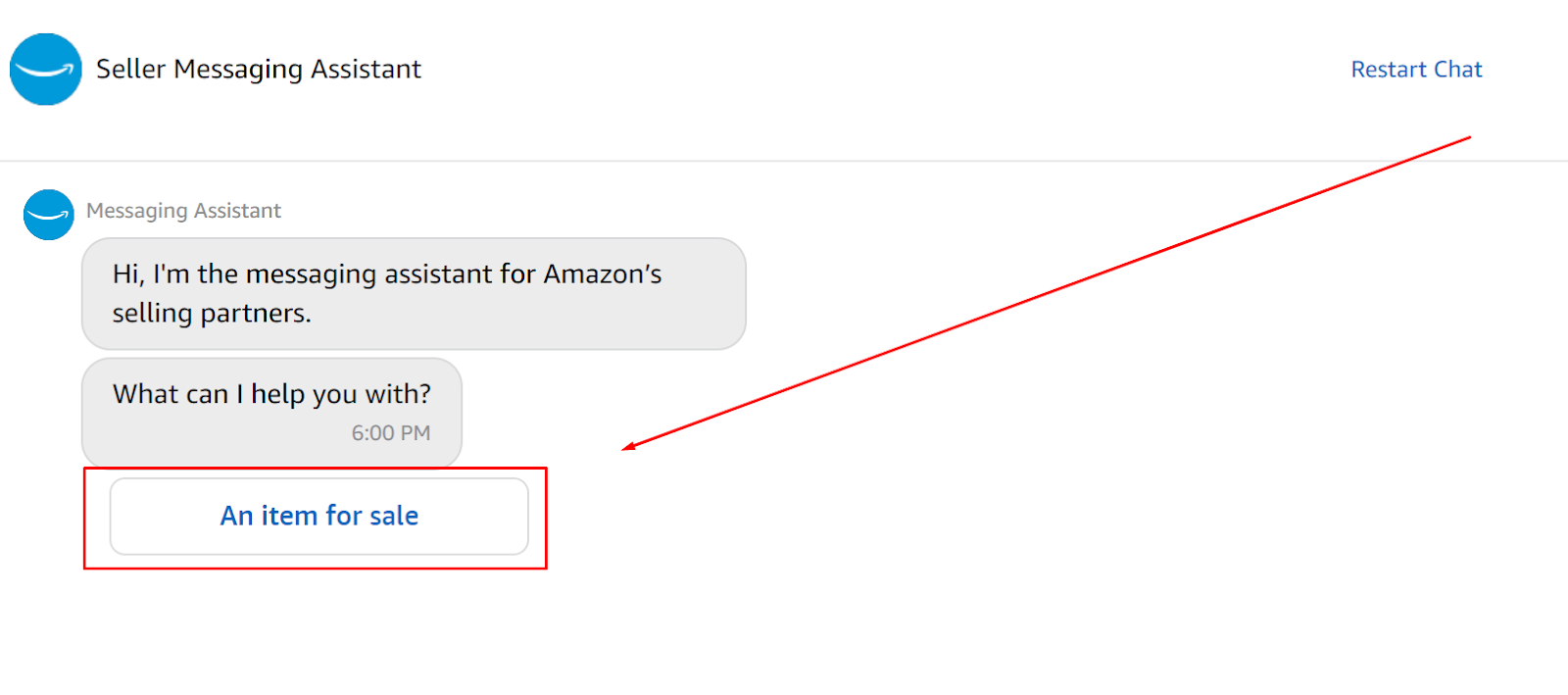Click the "Seller Messaging Assistant" header title
This screenshot has height=695, width=1568.
pos(258,70)
